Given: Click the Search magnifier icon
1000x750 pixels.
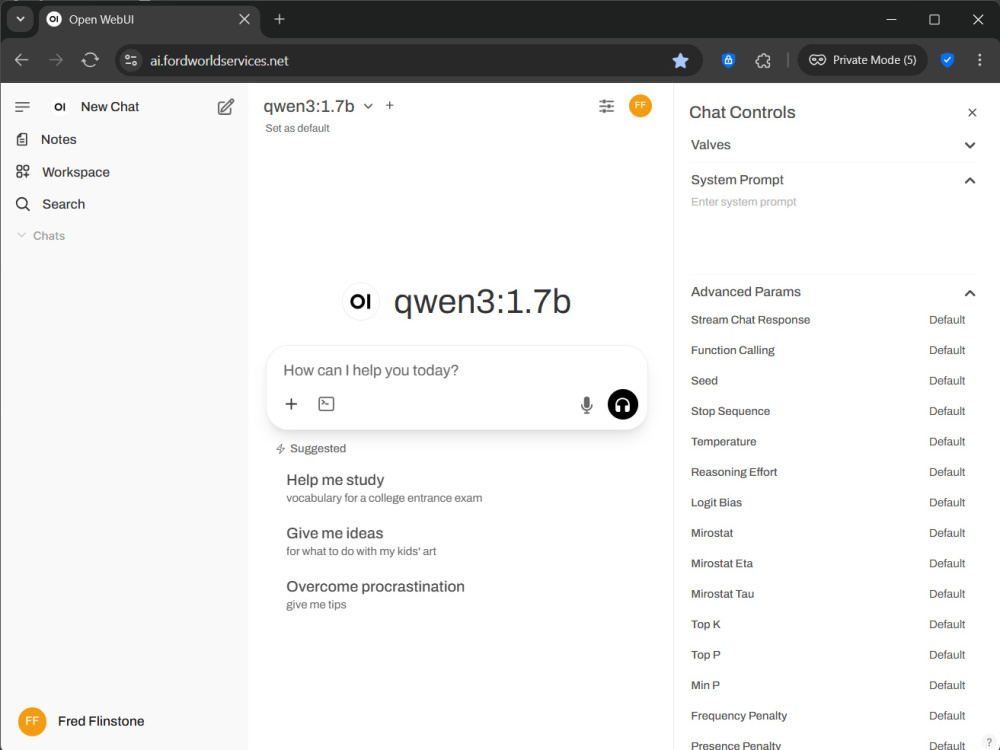Looking at the screenshot, I should point(22,204).
